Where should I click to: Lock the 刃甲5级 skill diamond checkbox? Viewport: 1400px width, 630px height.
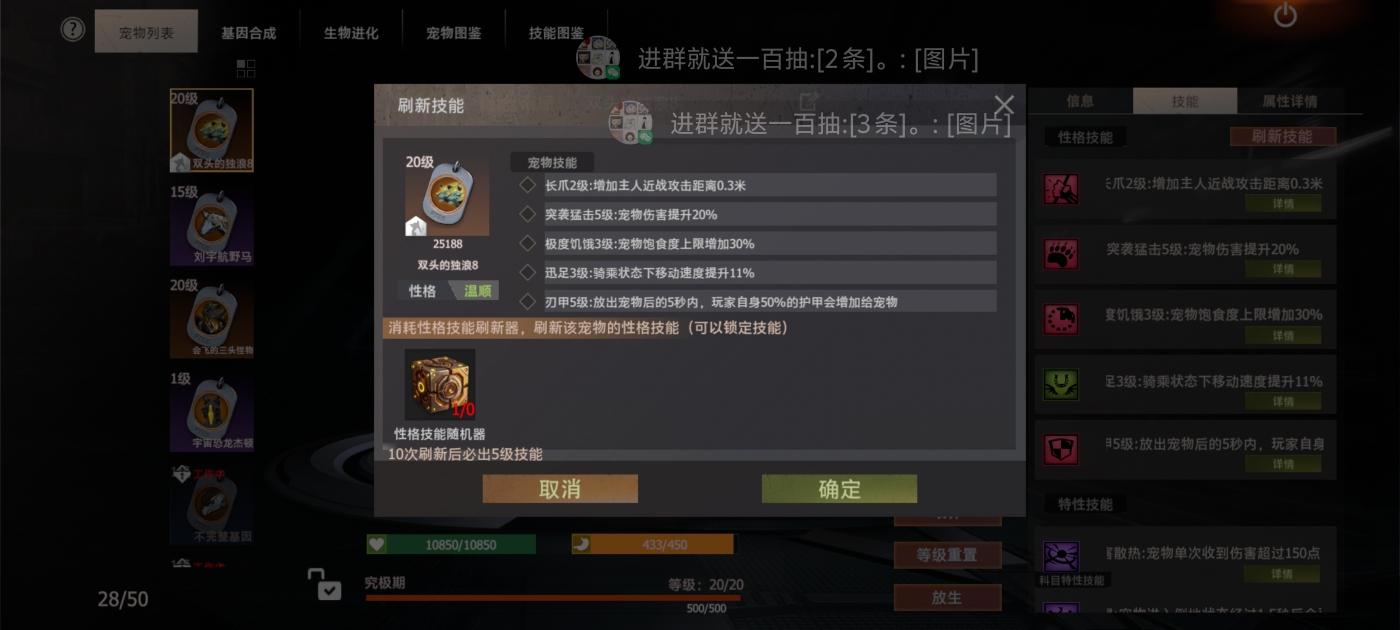tap(528, 301)
